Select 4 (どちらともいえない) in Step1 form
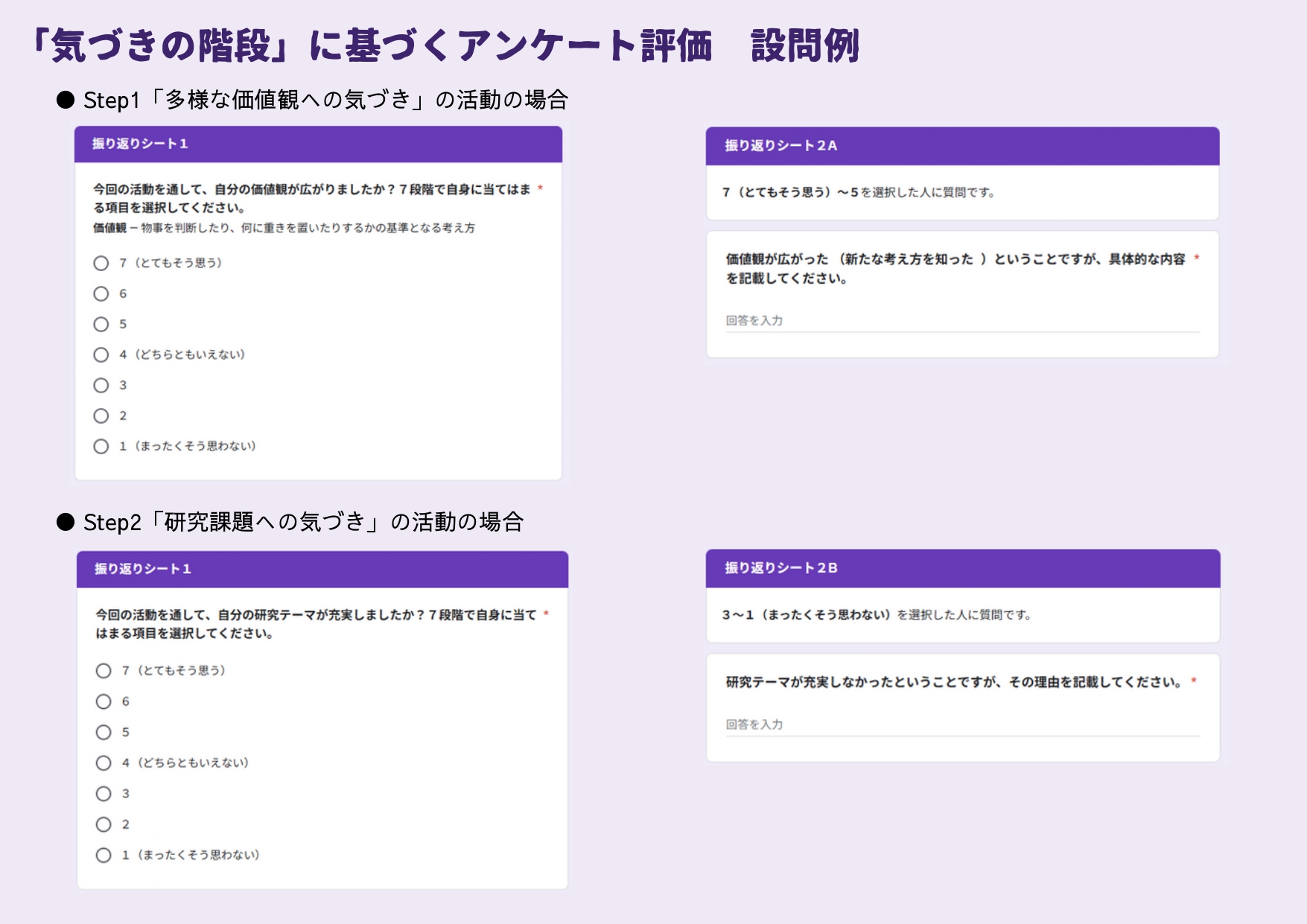The image size is (1307, 924). (101, 355)
